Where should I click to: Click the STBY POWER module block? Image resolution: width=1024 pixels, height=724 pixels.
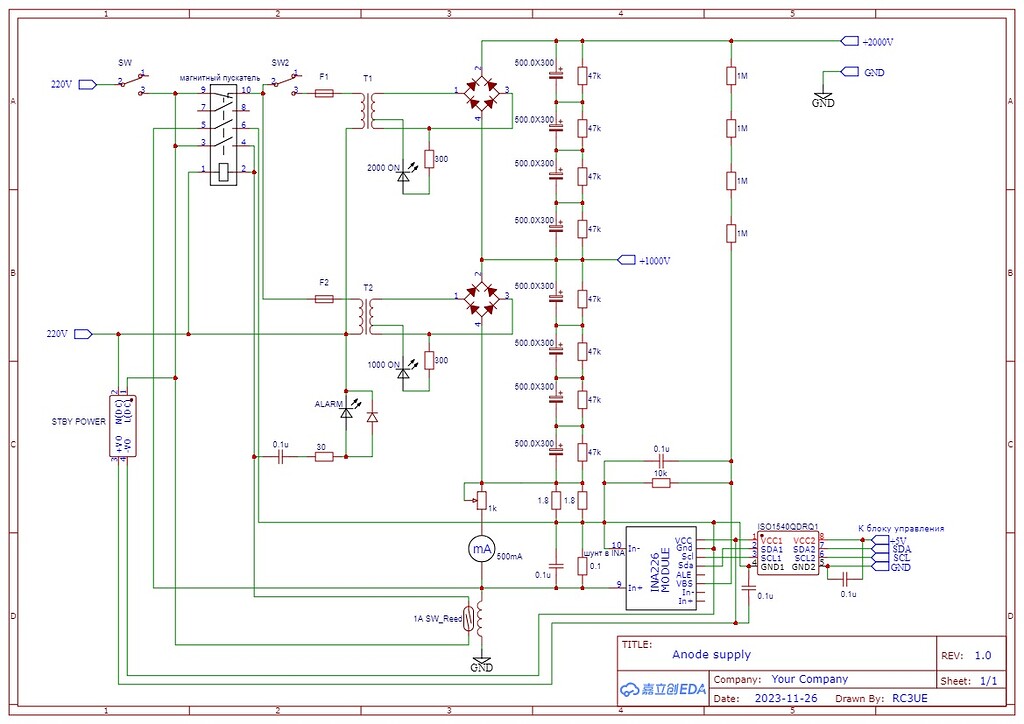coord(123,426)
